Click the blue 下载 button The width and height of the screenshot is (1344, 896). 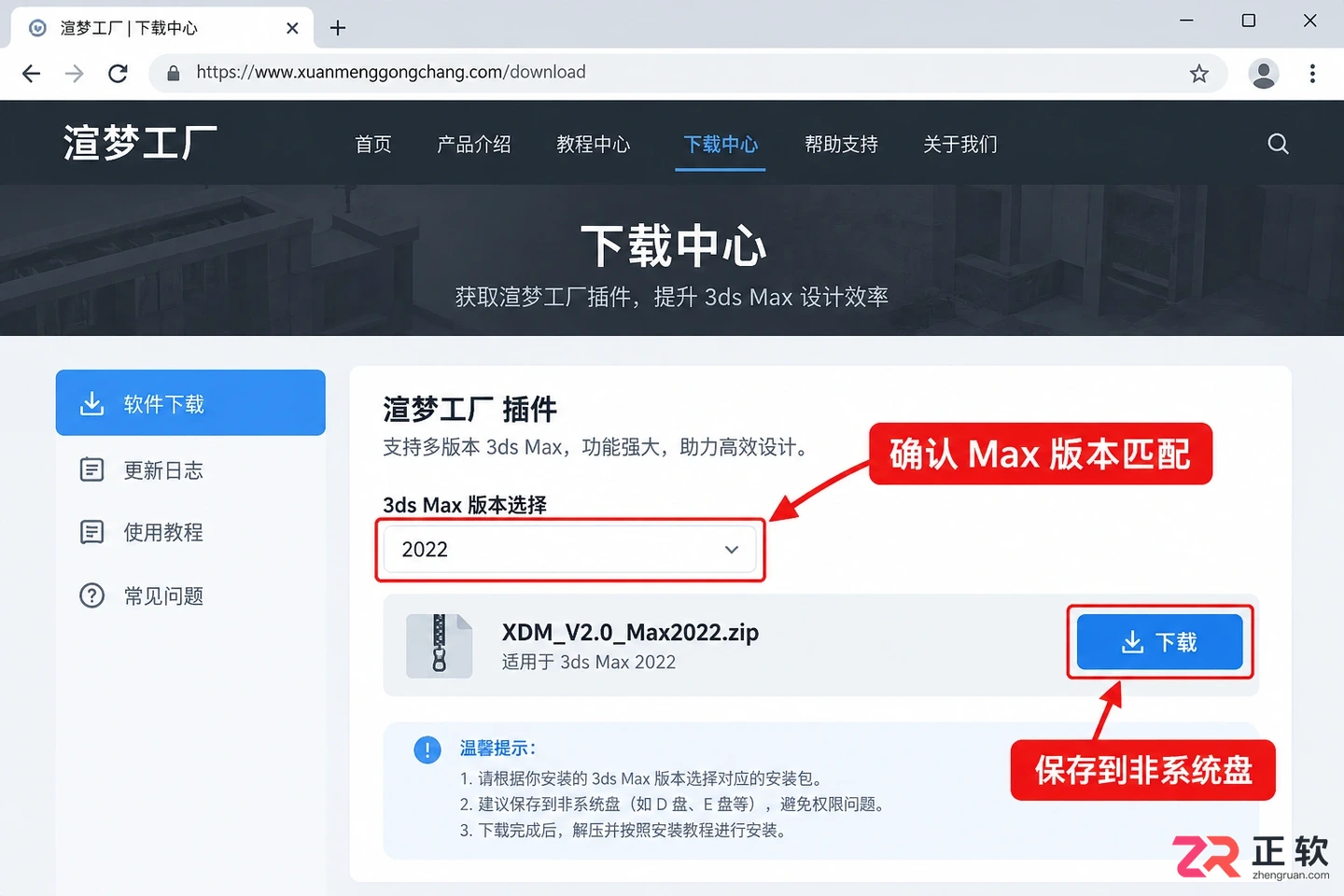(1159, 642)
